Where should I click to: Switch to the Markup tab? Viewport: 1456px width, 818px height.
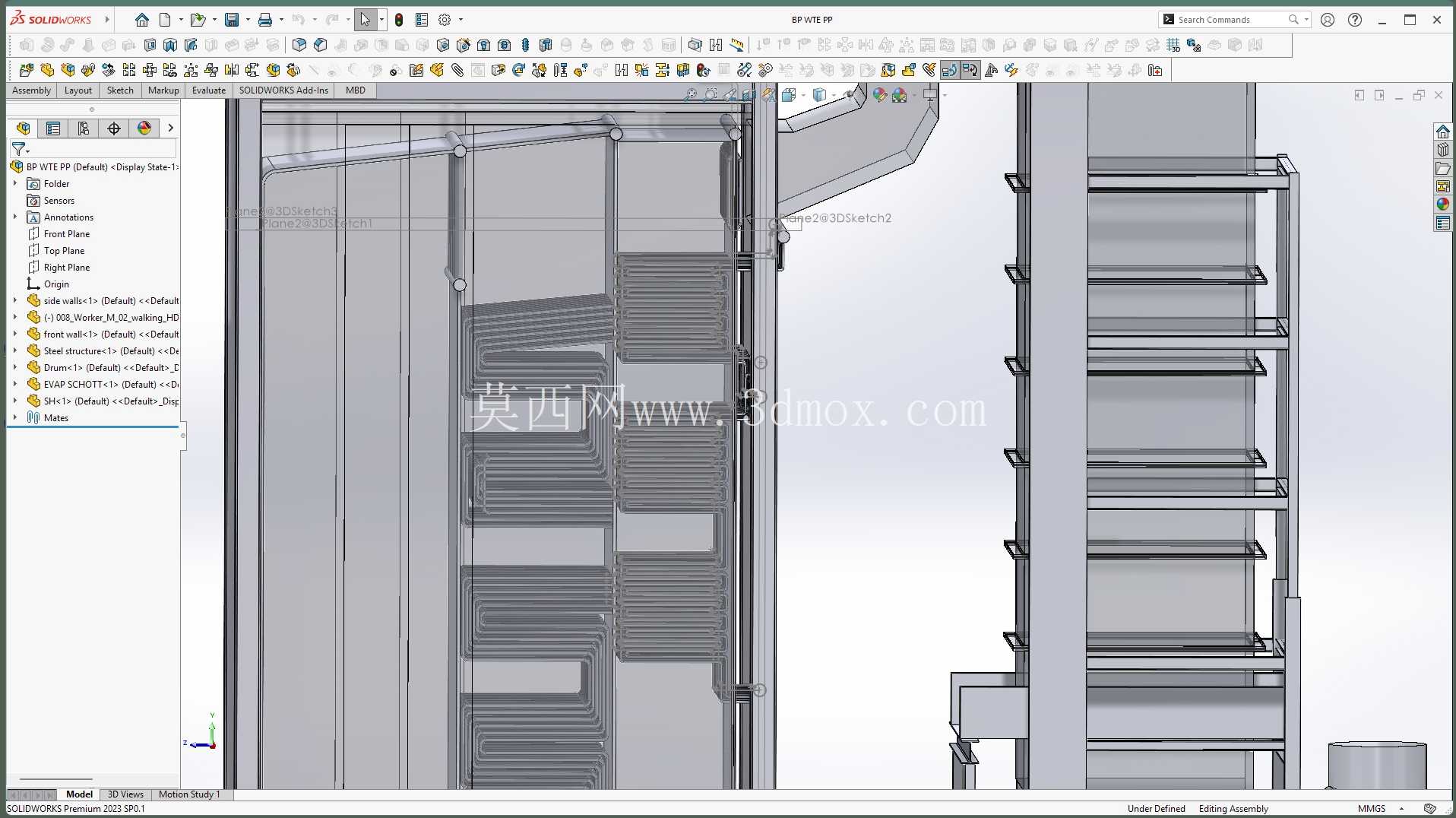coord(163,90)
